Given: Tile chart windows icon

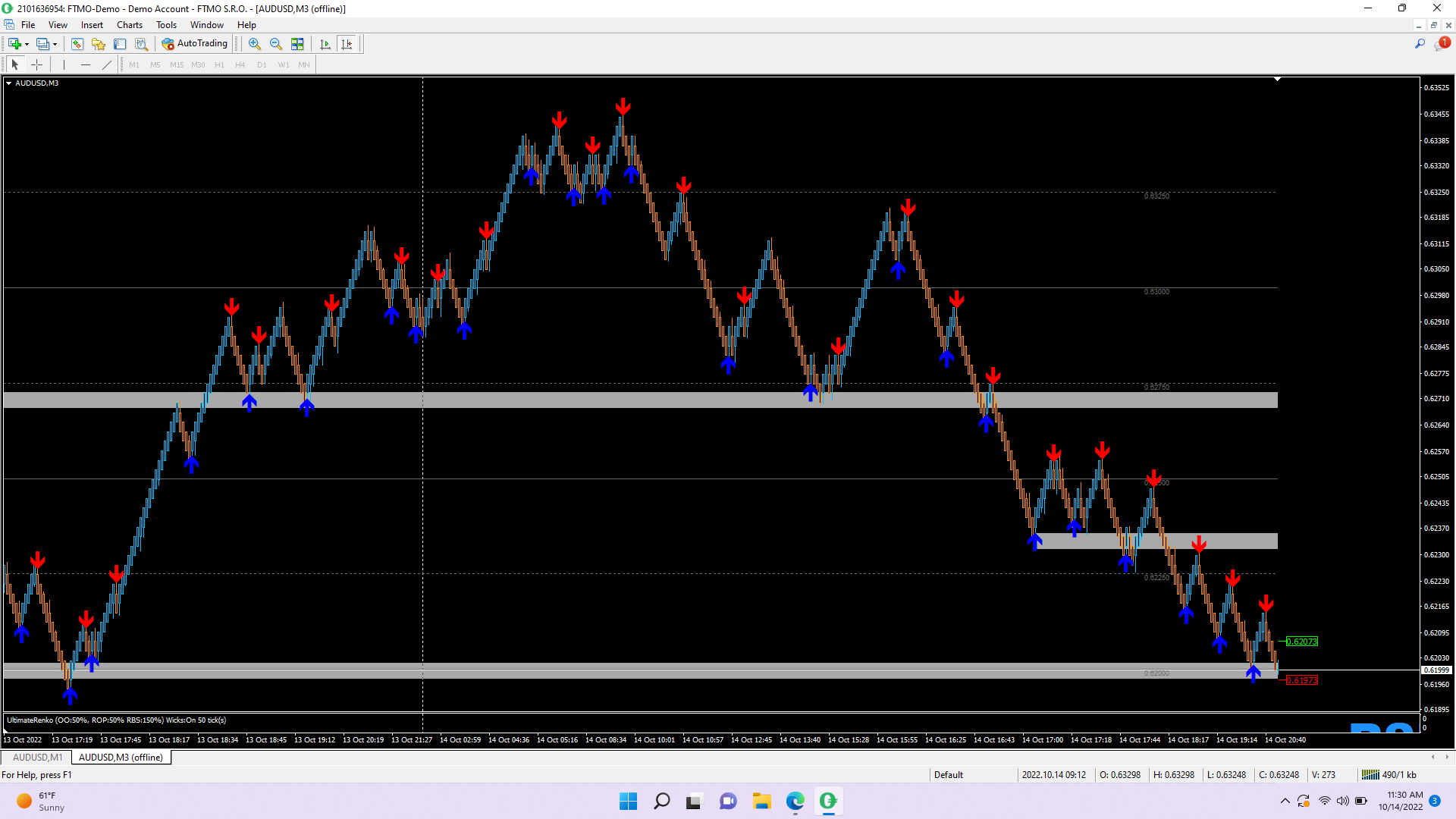Looking at the screenshot, I should pos(297,44).
